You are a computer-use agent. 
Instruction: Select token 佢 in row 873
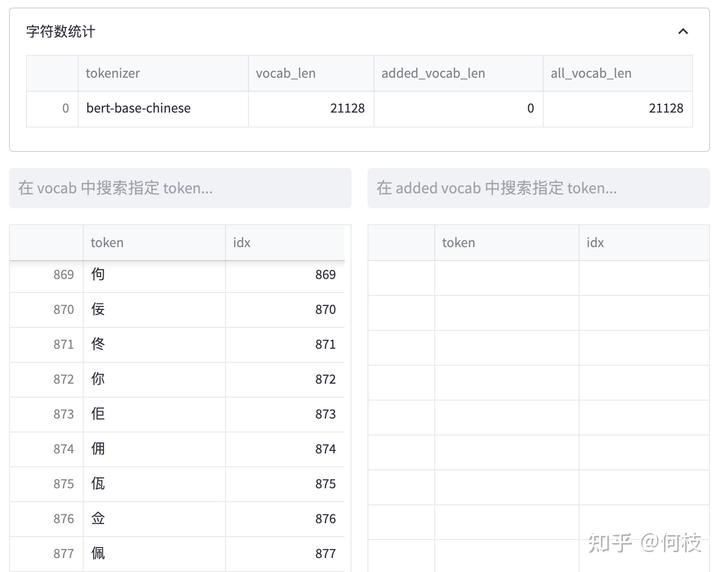154,414
